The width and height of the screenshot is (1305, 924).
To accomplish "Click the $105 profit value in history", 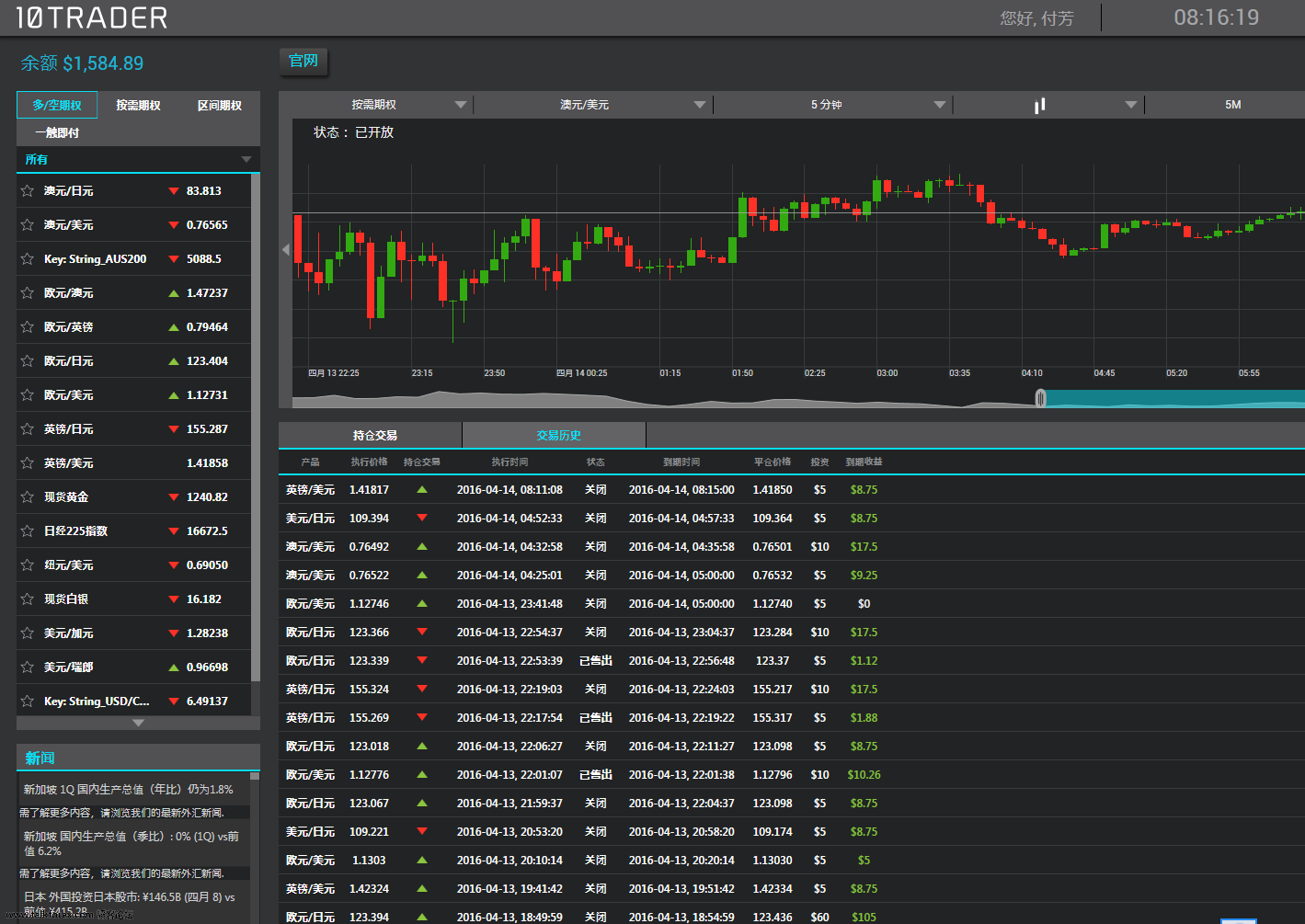I will [864, 918].
